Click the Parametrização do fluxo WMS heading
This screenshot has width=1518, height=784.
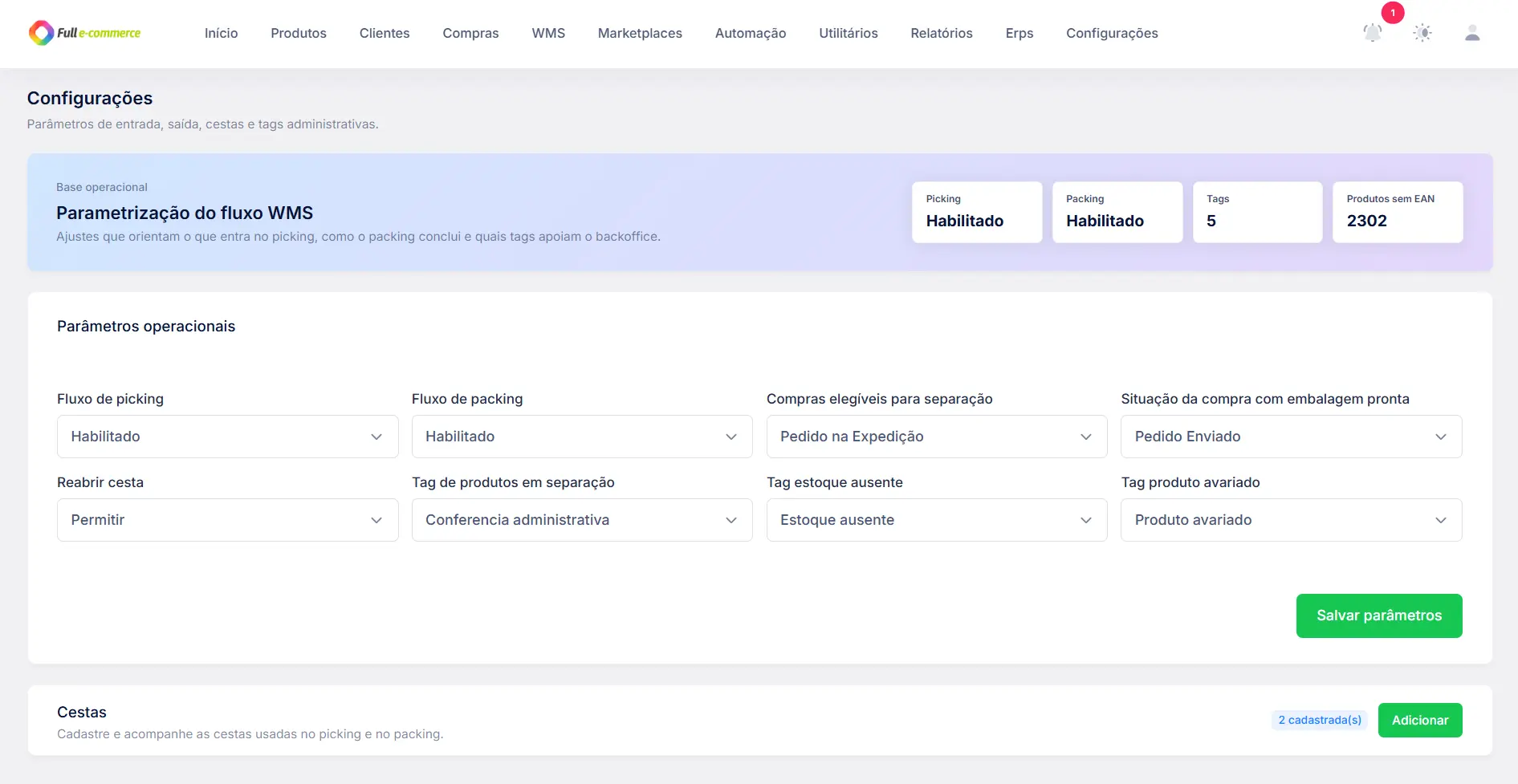[x=185, y=213]
